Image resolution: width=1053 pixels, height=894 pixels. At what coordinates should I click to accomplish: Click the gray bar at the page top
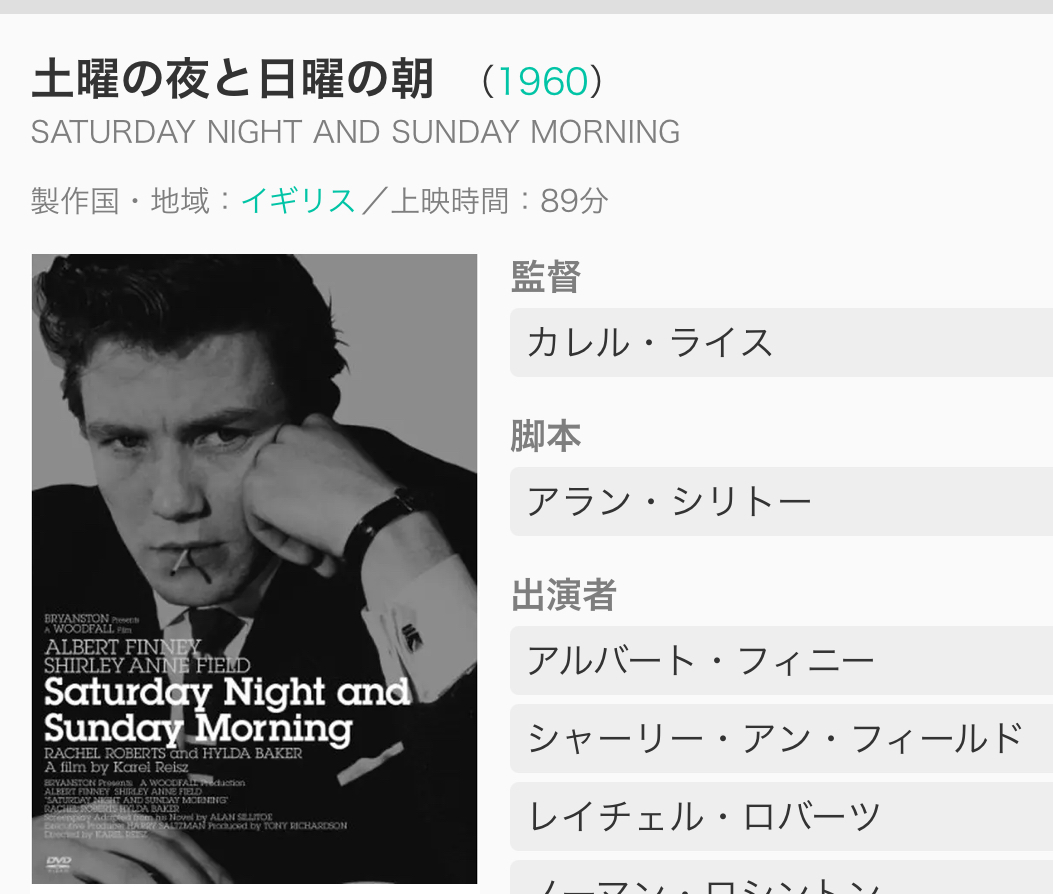526,6
